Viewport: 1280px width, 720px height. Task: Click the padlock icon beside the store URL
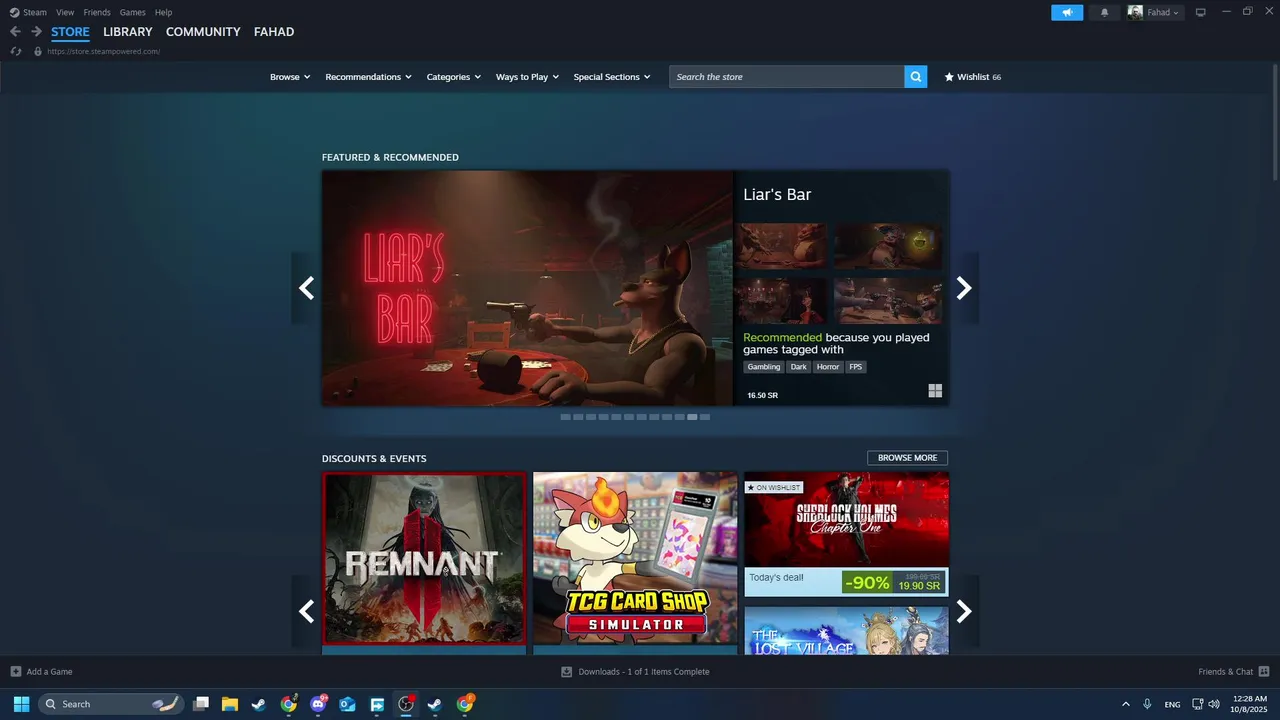pyautogui.click(x=38, y=51)
